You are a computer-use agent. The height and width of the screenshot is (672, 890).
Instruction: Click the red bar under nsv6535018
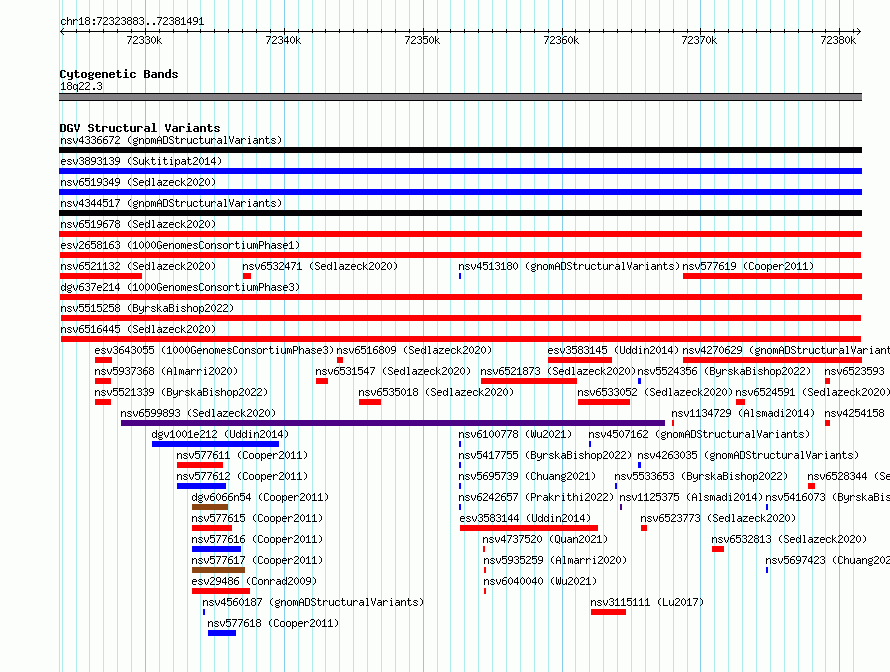click(x=370, y=402)
